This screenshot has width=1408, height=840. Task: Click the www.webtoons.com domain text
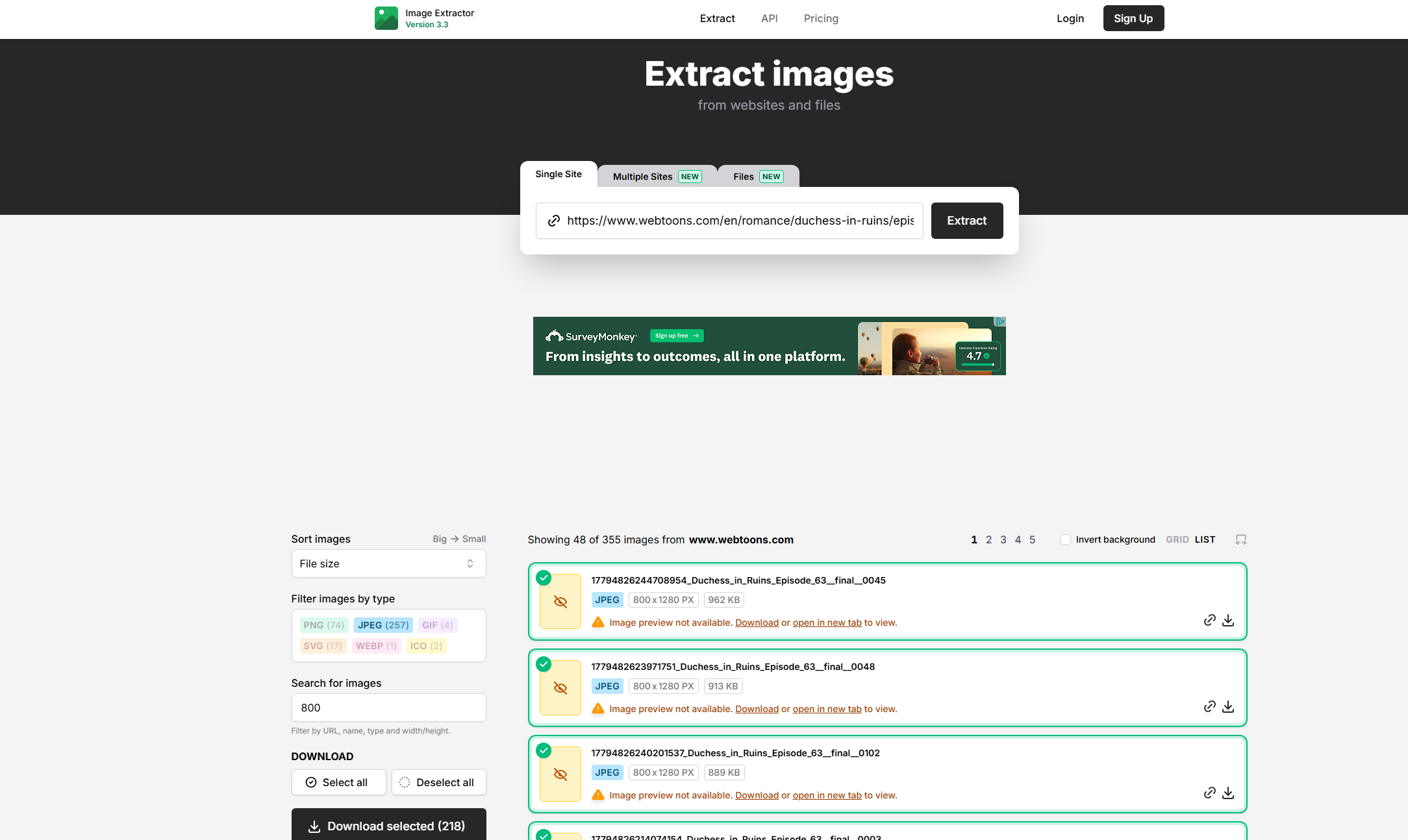741,539
